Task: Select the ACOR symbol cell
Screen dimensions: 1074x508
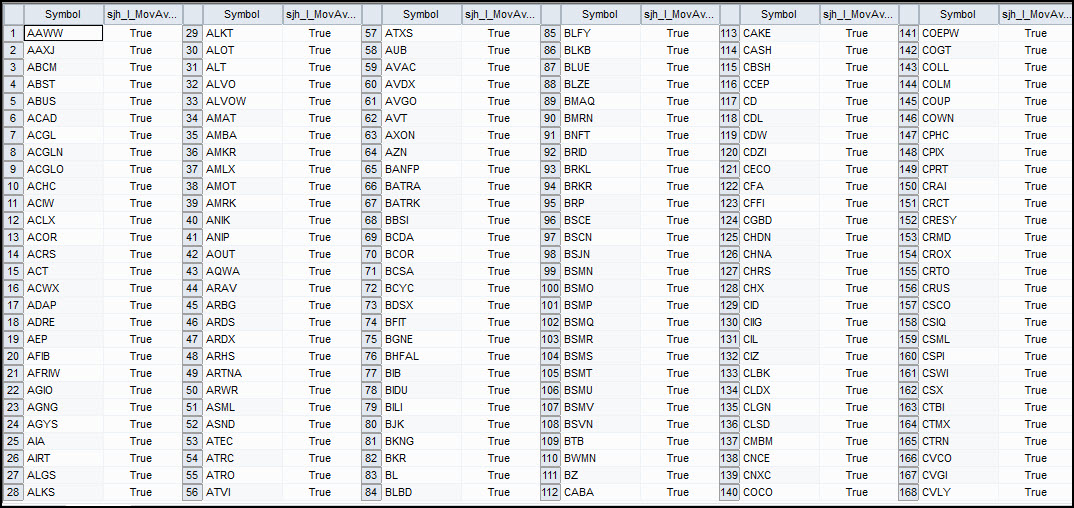Action: click(63, 237)
